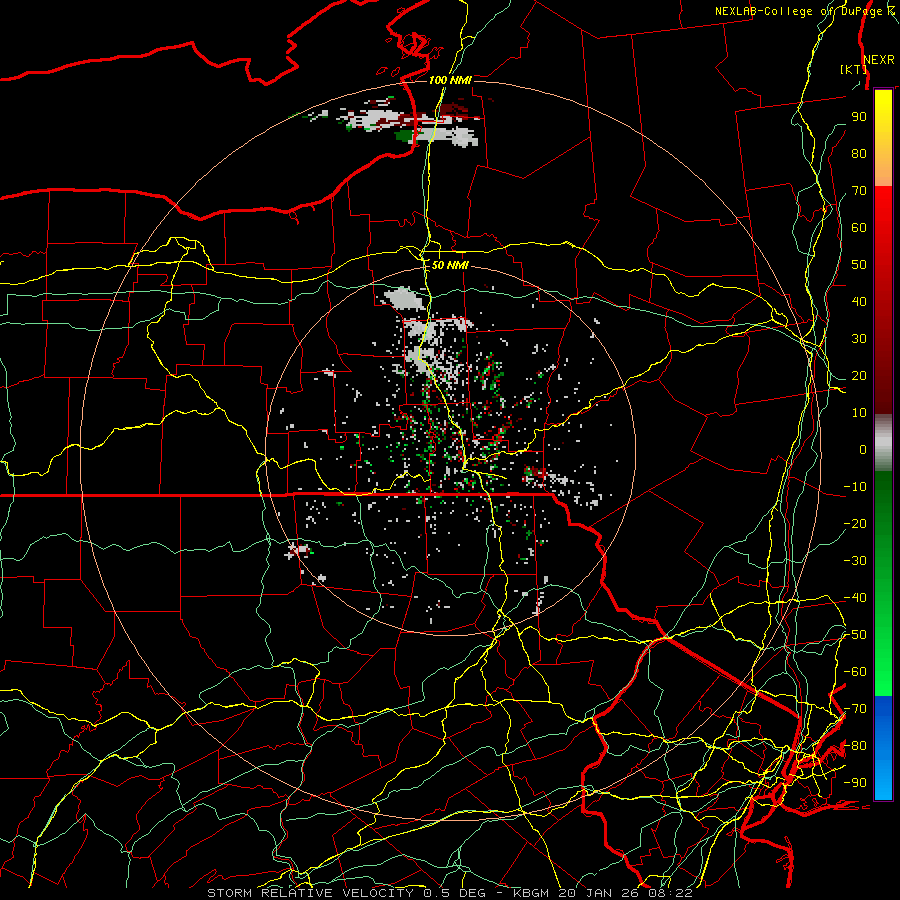This screenshot has width=900, height=900.
Task: Click the 70 value on velocity scale
Action: click(859, 191)
